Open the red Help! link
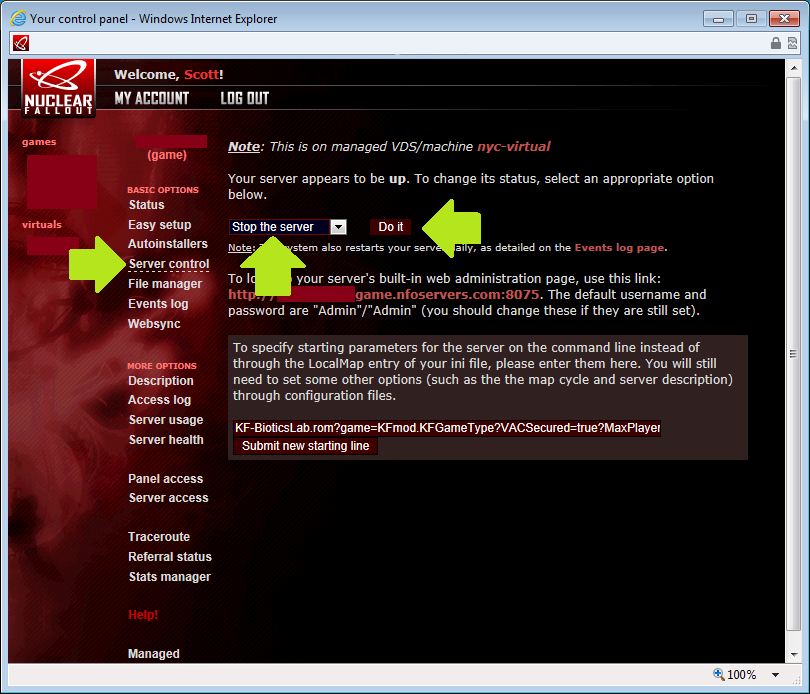 [143, 615]
